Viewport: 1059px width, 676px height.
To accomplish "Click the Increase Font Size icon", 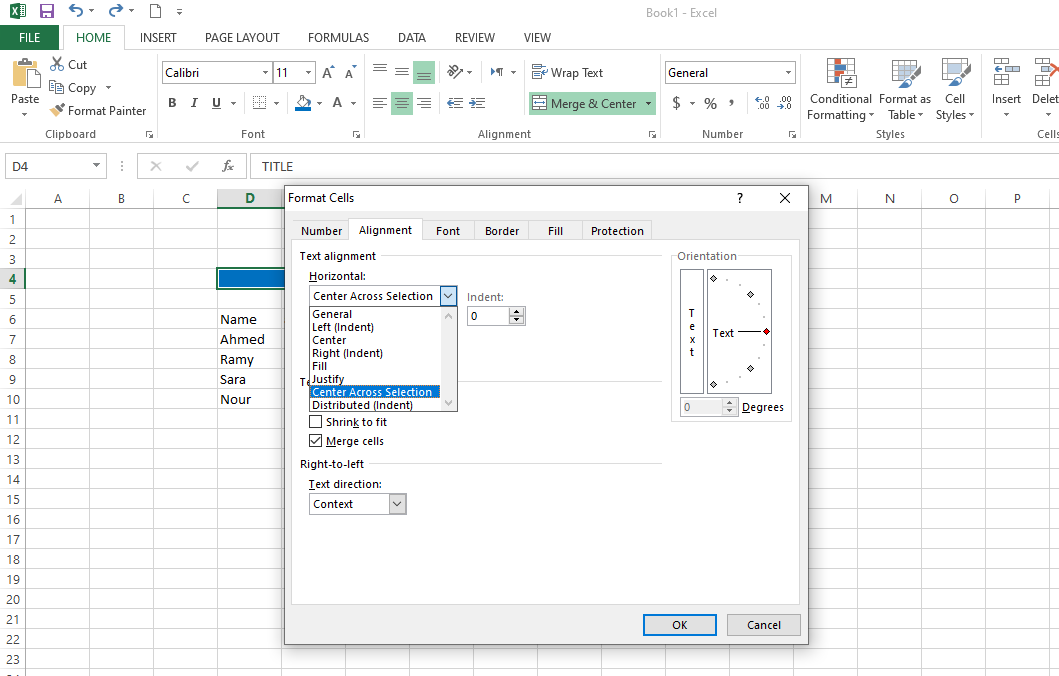I will click(x=328, y=73).
